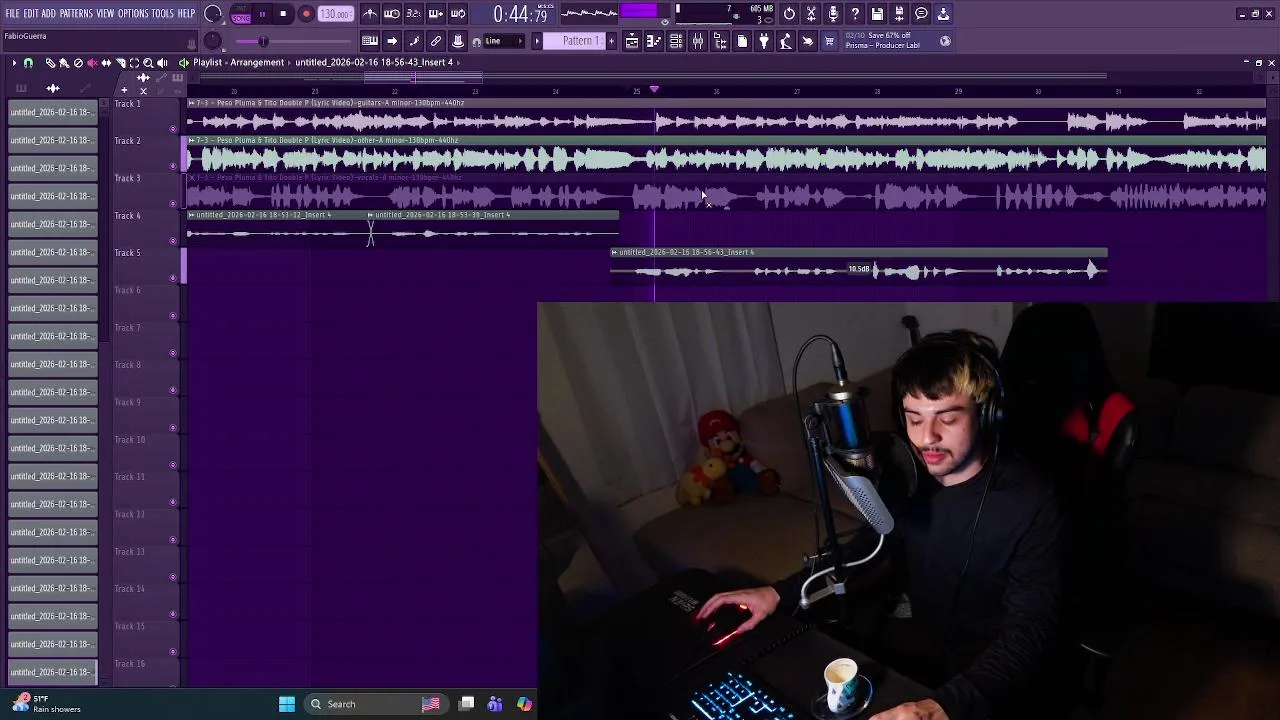Select the playlist Mute tool

(92, 63)
